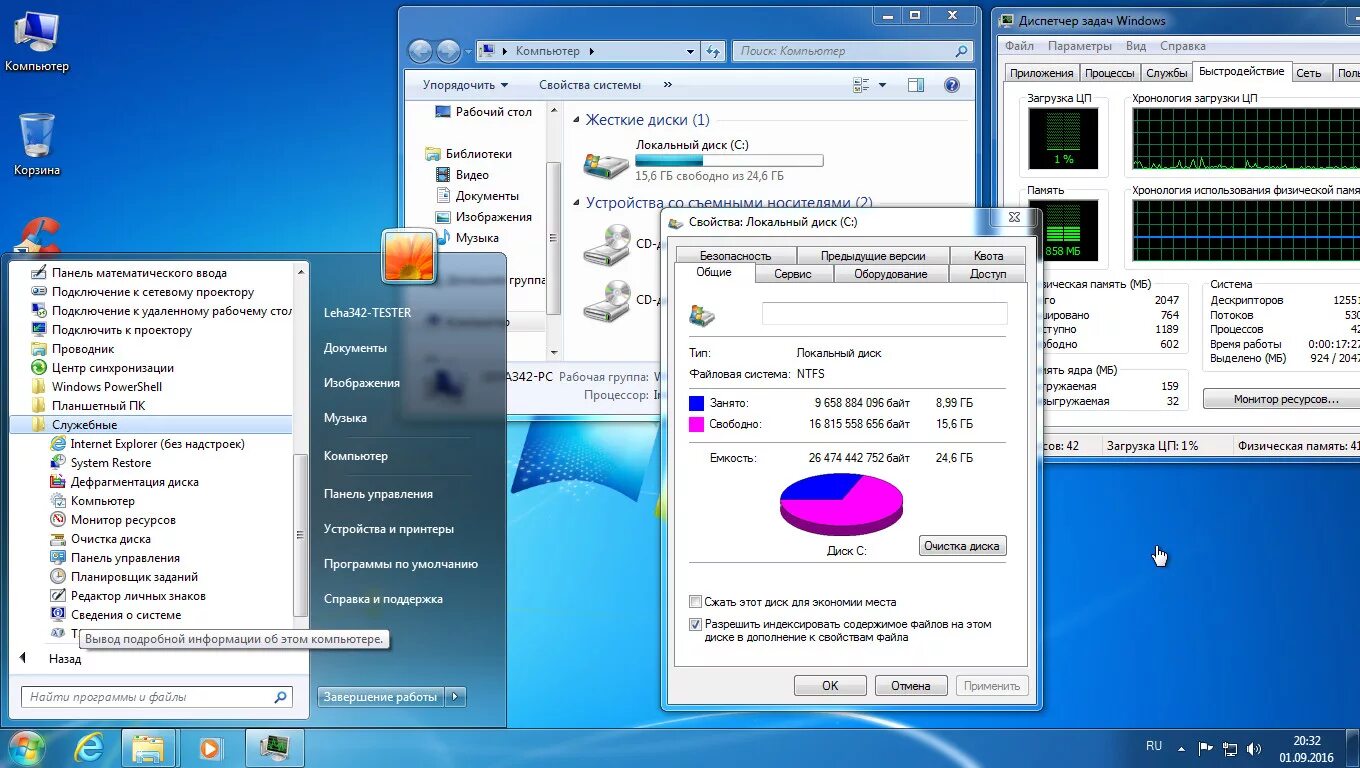This screenshot has height=768, width=1360.
Task: Launch Internet Explorer from the taskbar
Action: coord(89,748)
